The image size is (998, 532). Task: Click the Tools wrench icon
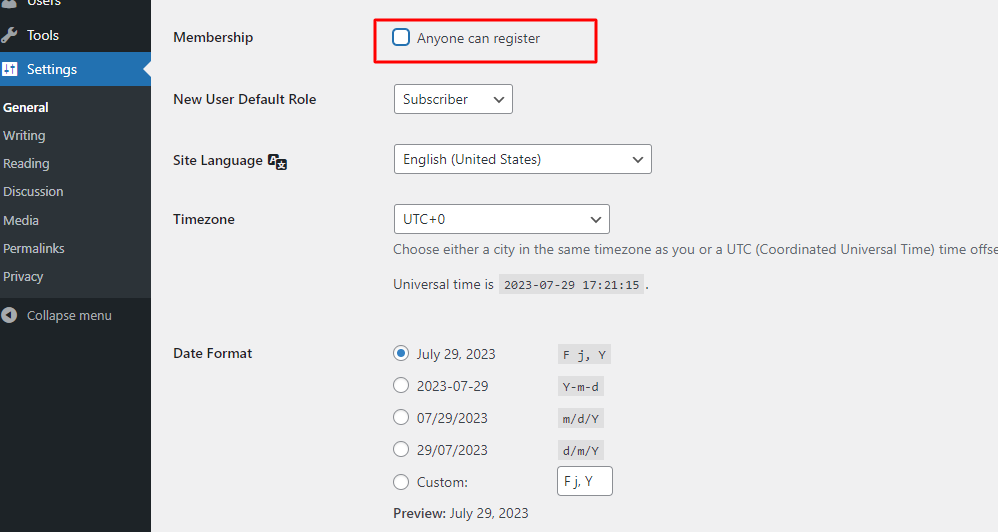(x=9, y=35)
